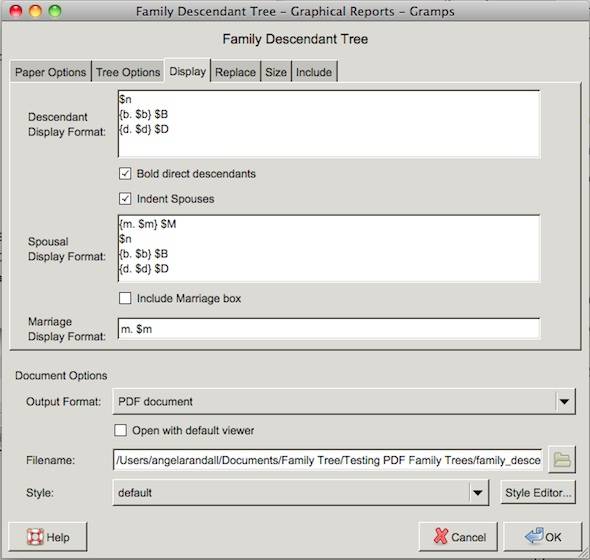Confirm with the OK button
The image size is (590, 560).
543,537
